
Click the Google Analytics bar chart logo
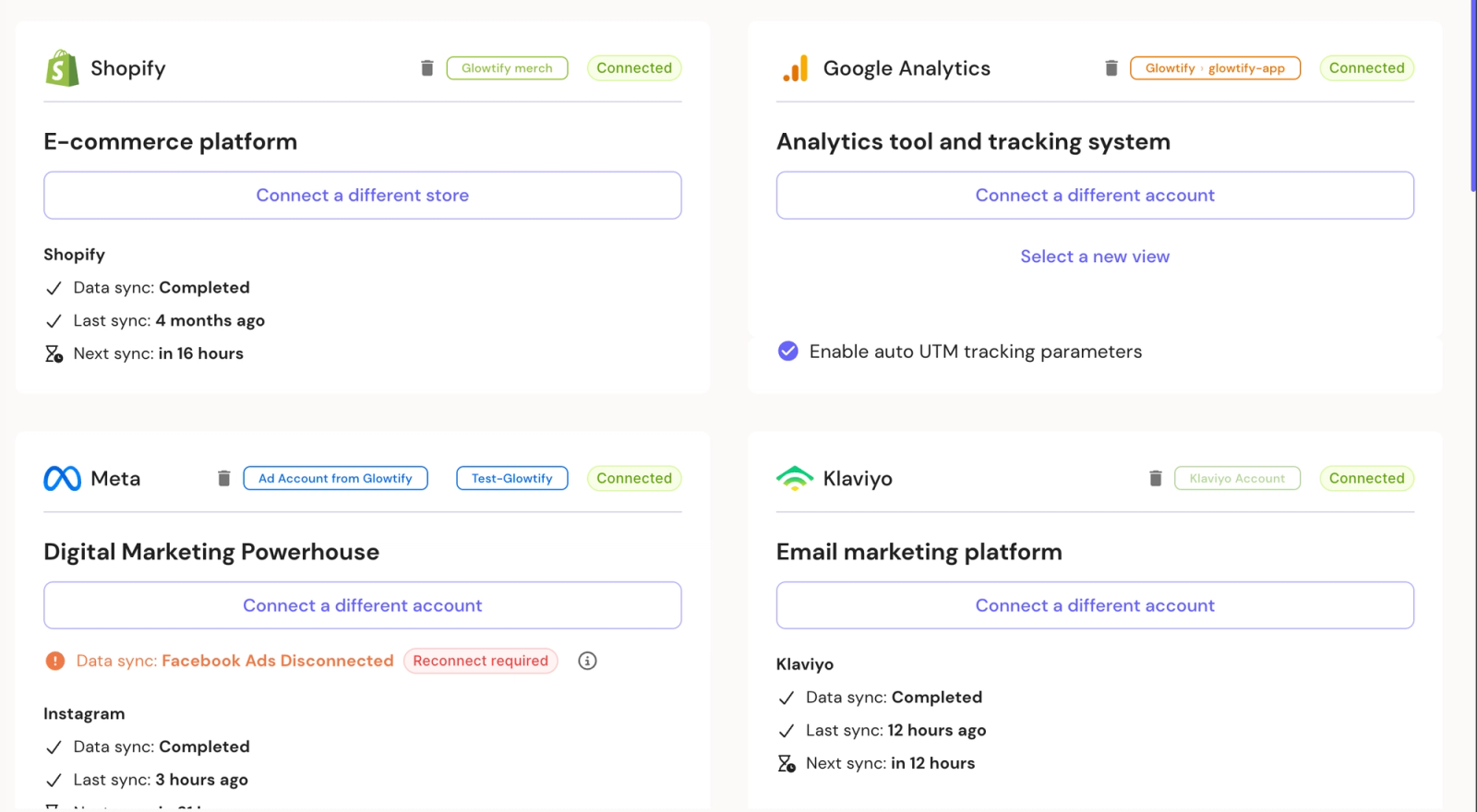[x=795, y=68]
